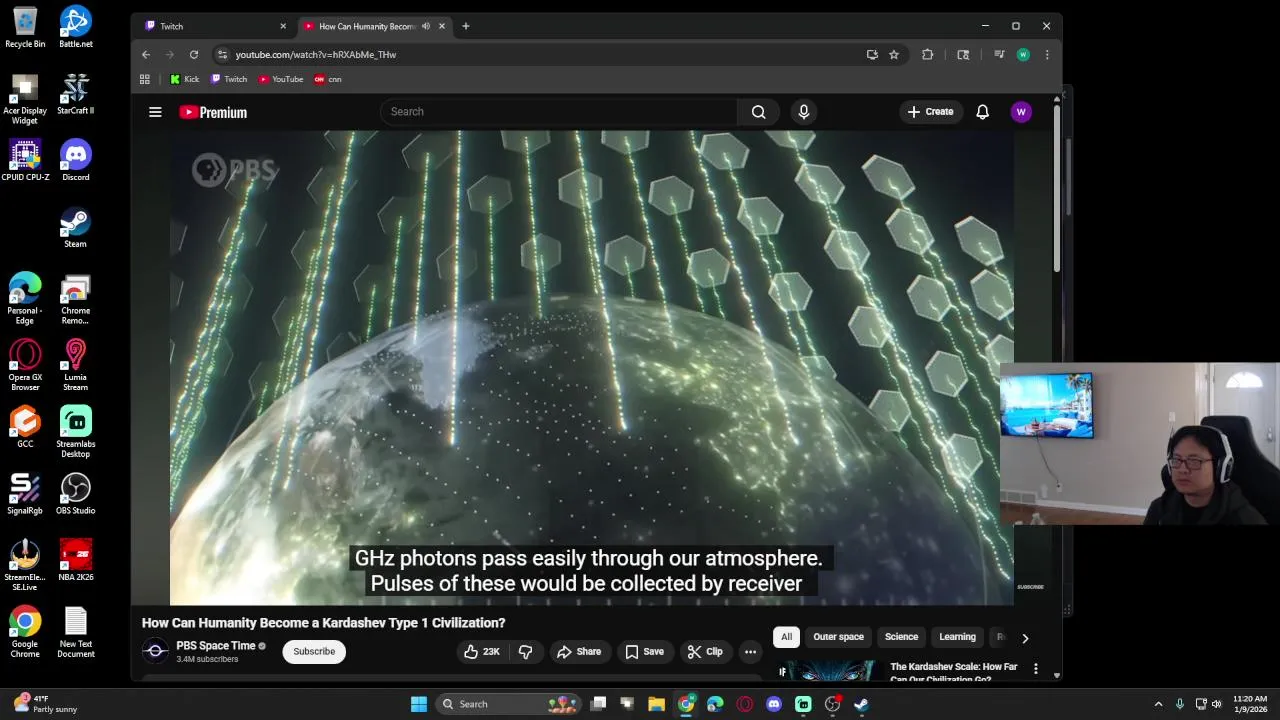Image resolution: width=1280 pixels, height=720 pixels.
Task: Select the Outer space filter chip
Action: [838, 637]
